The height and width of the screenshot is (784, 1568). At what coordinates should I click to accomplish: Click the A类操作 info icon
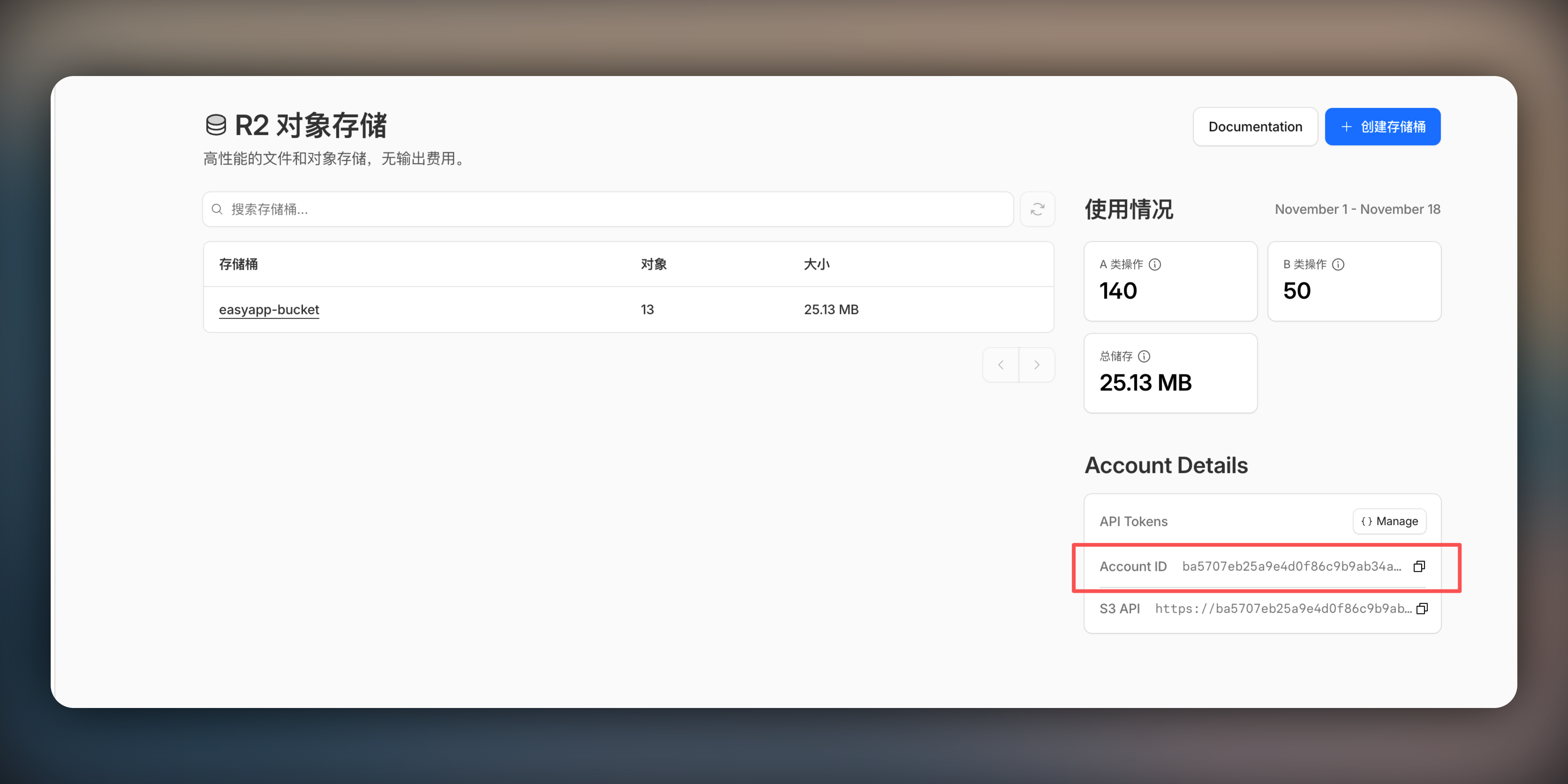pos(1155,264)
